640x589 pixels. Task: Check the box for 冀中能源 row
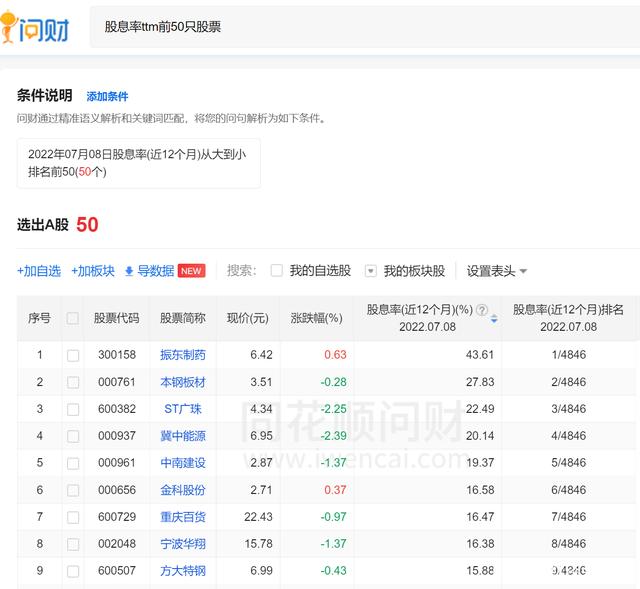73,437
